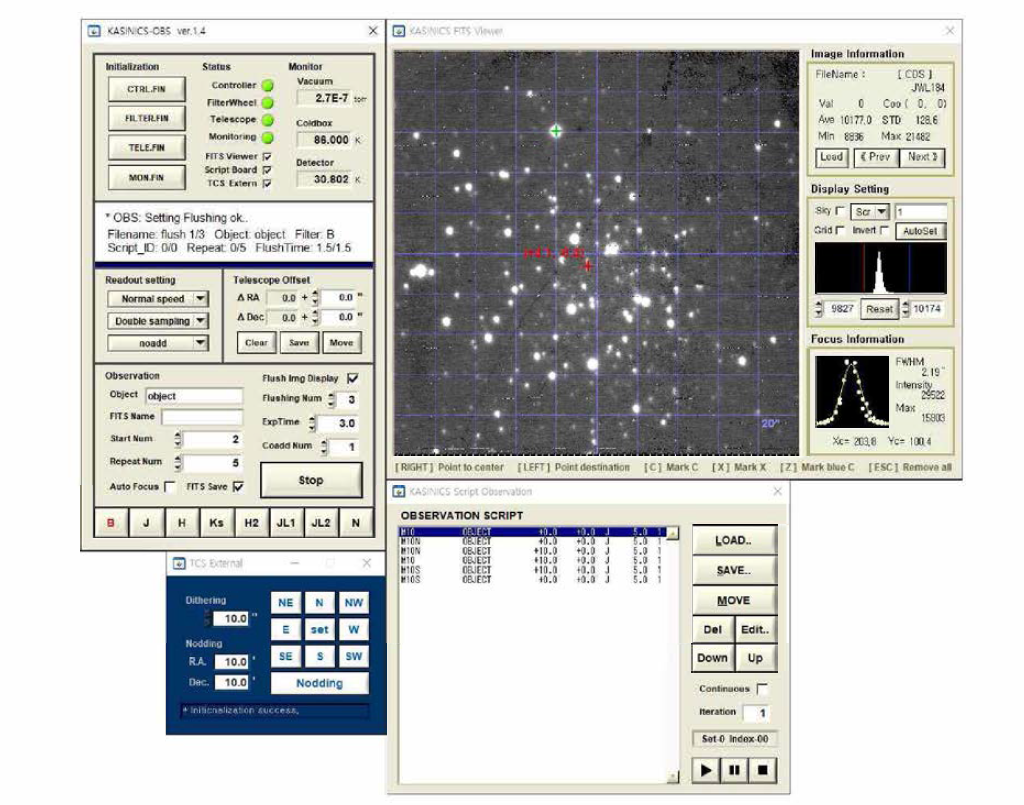Click the Nodding button in TCS External

(x=319, y=683)
